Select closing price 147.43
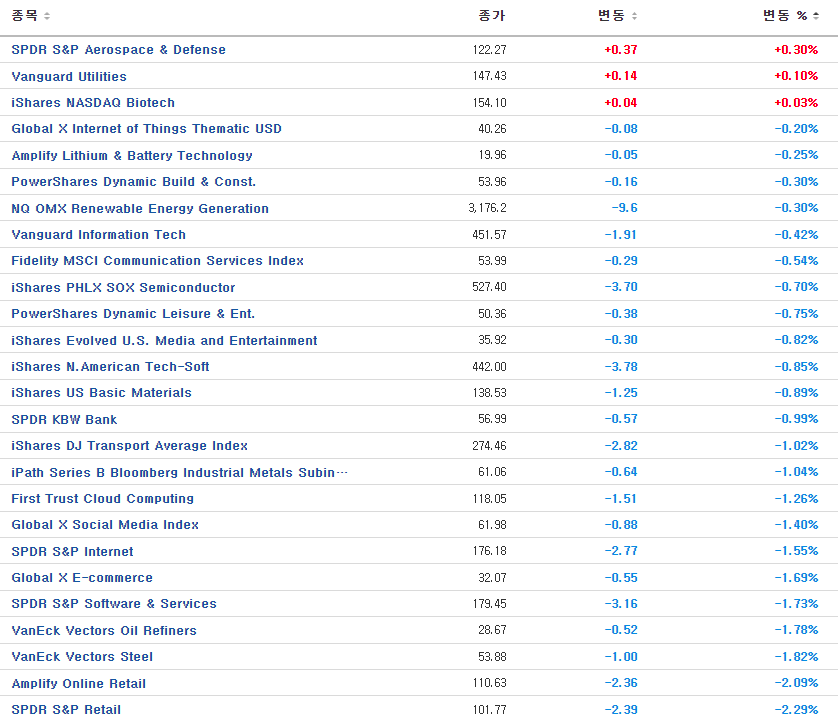The height and width of the screenshot is (725, 838). 490,76
